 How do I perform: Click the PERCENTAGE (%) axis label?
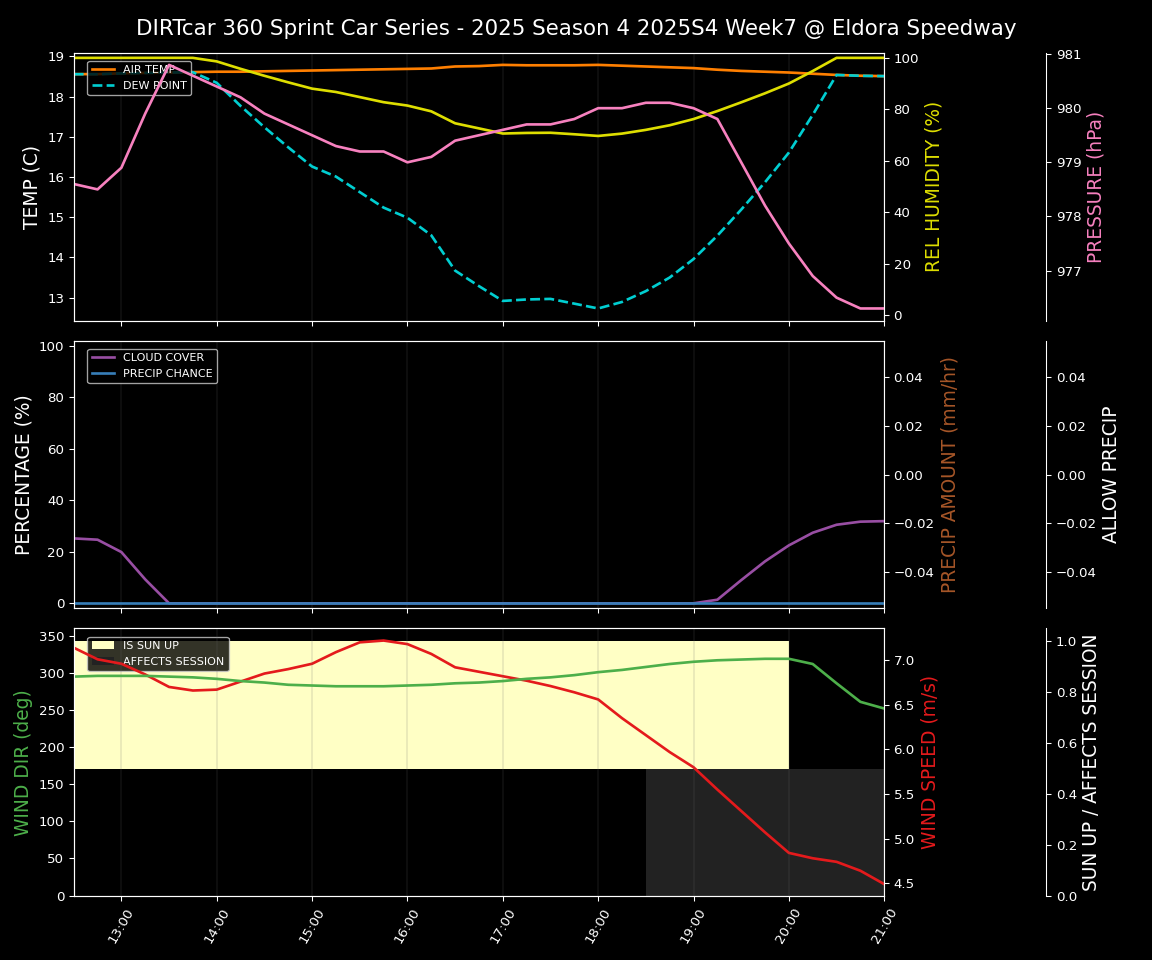(24, 474)
